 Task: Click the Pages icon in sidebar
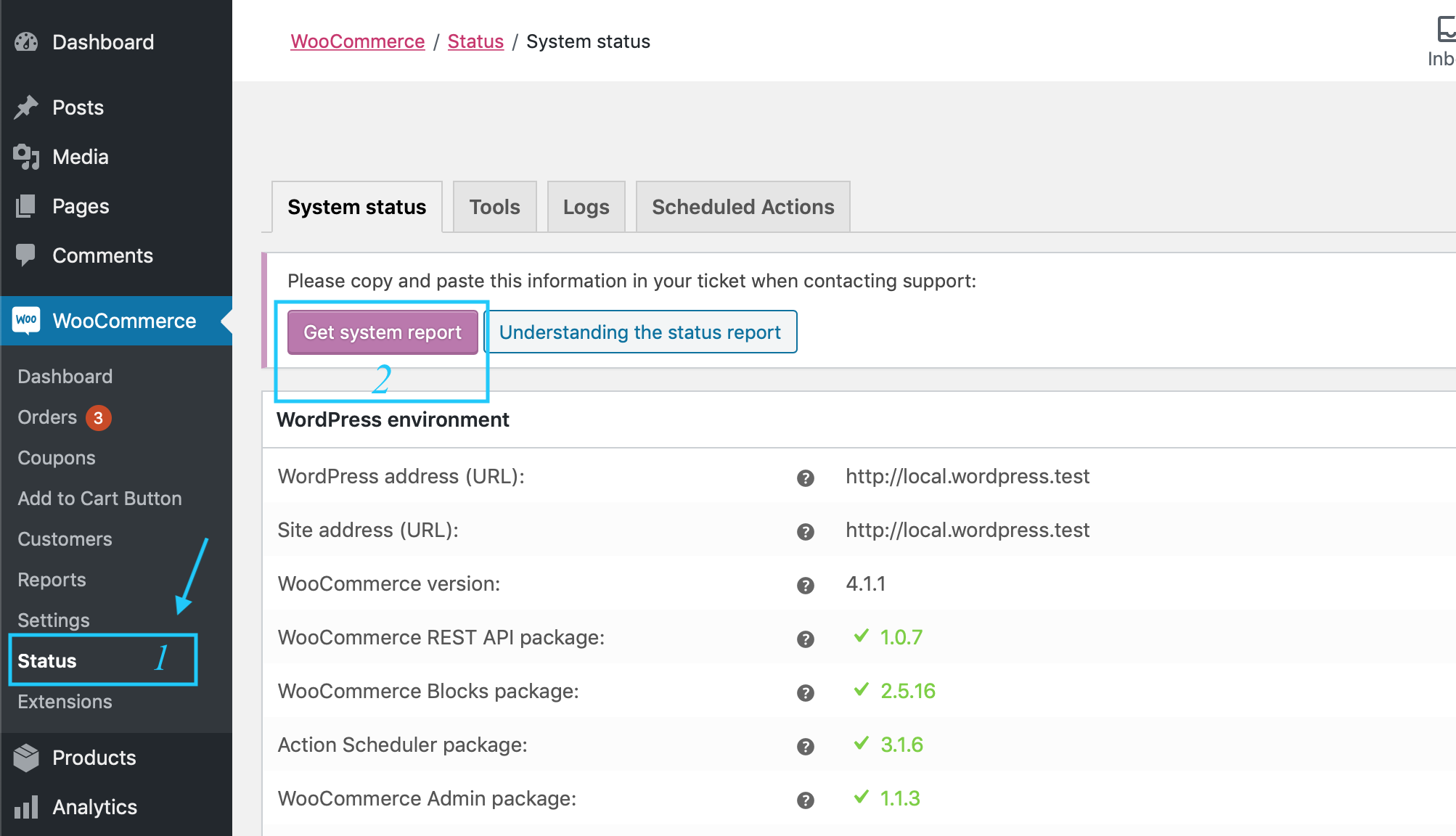point(26,206)
